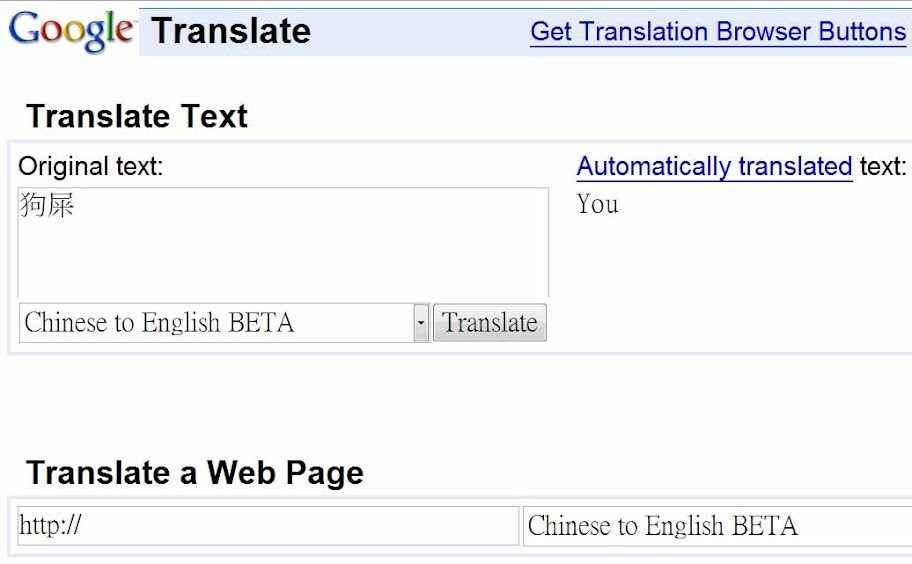
Task: Open the Get Translation Browser Buttons link
Action: (x=717, y=31)
